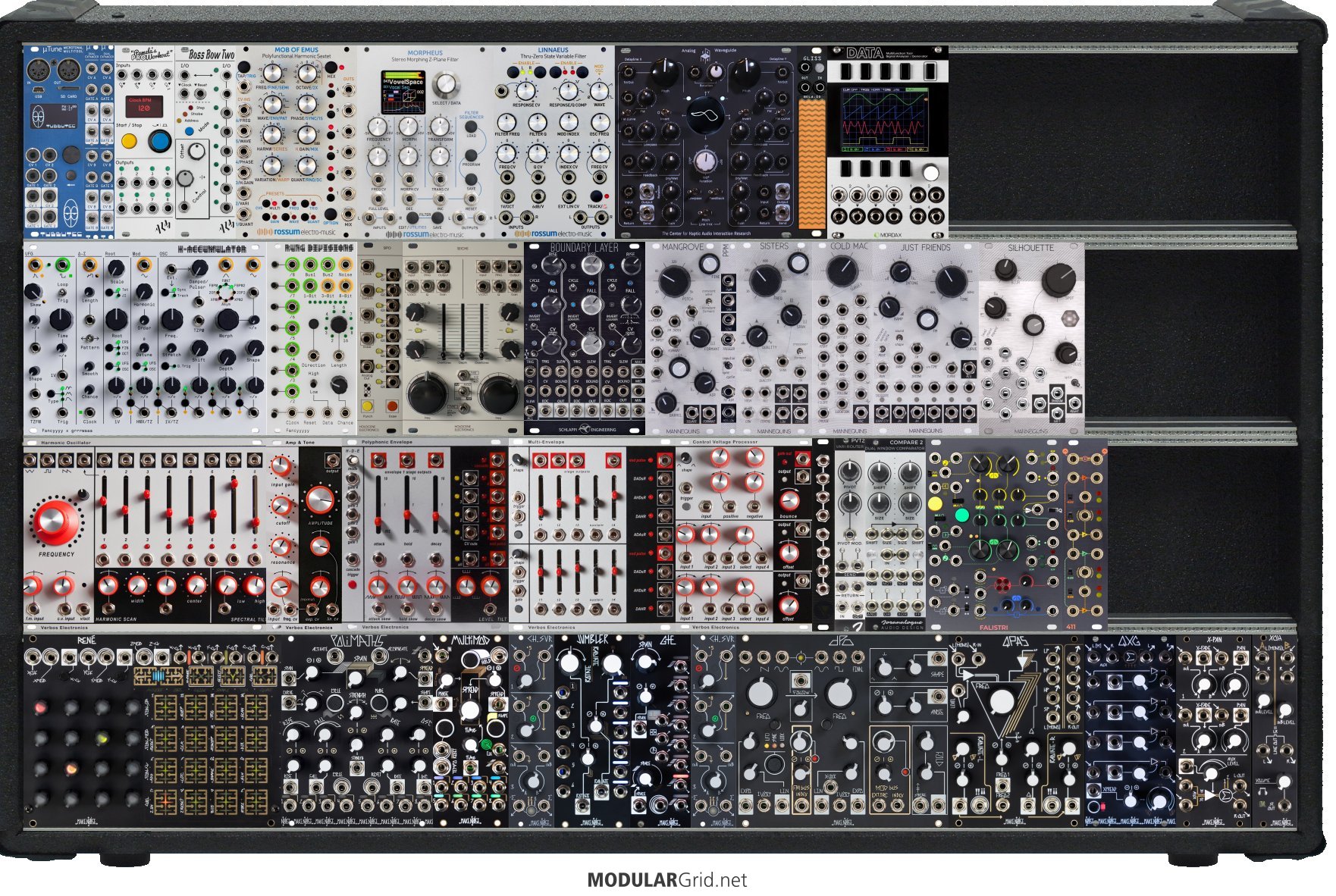The height and width of the screenshot is (896, 1336).
Task: Click the INTONE knob on Just Friends
Action: [x=900, y=272]
